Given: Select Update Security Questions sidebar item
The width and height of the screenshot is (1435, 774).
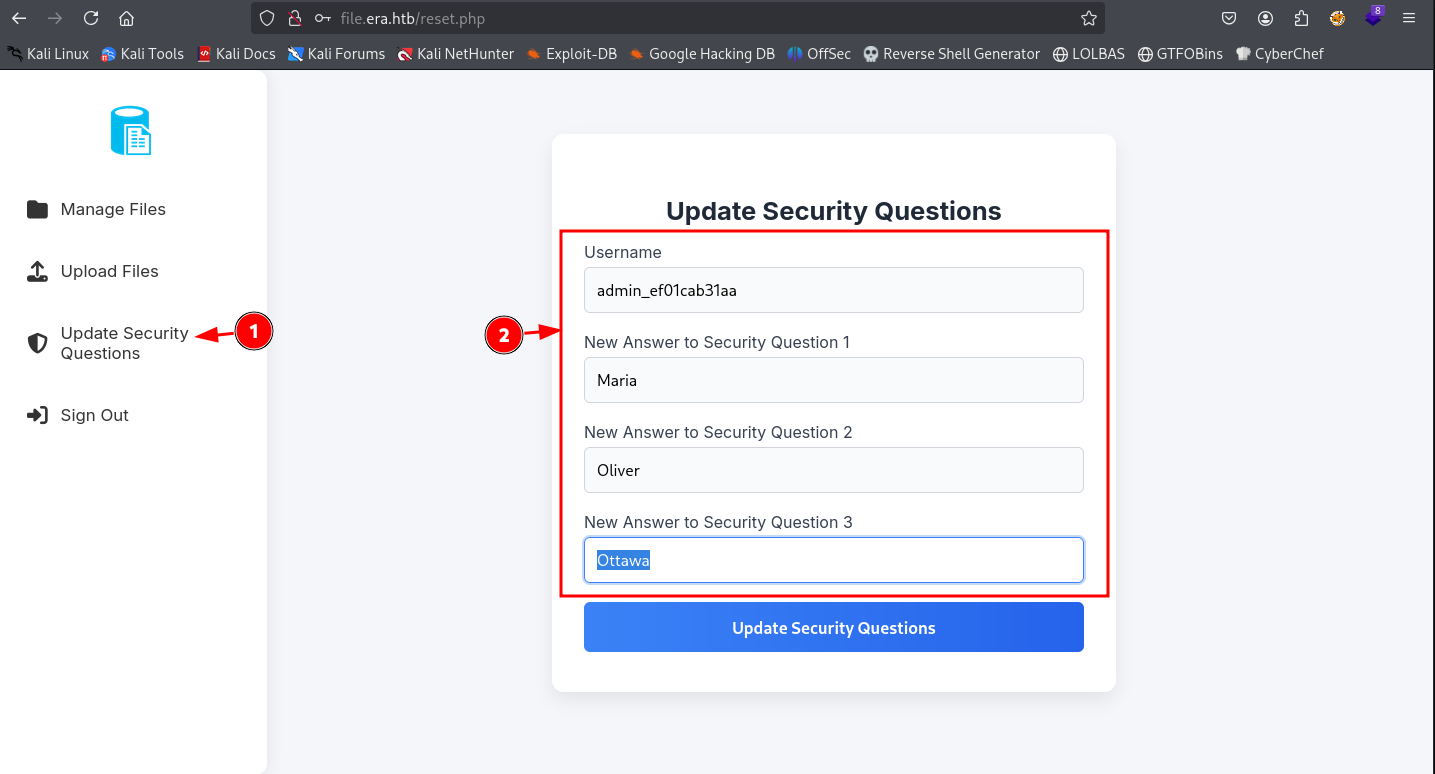Looking at the screenshot, I should (x=123, y=343).
